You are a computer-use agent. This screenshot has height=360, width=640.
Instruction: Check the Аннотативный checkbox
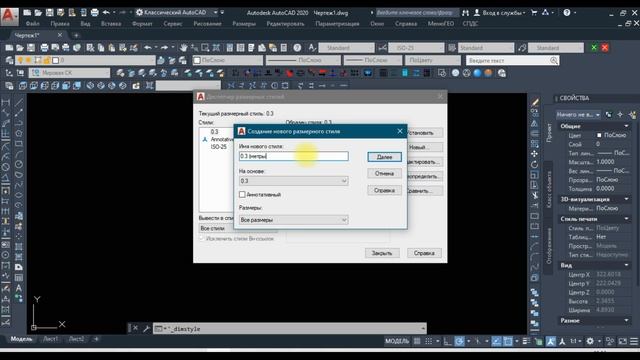coord(242,194)
